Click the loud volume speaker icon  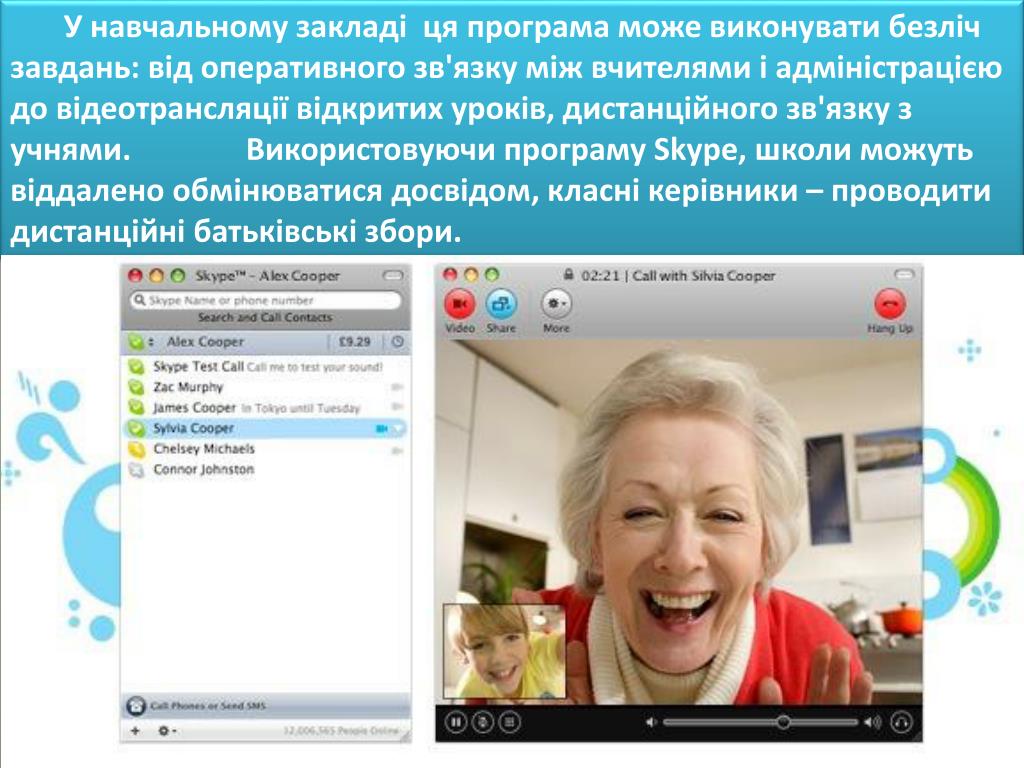tap(872, 722)
